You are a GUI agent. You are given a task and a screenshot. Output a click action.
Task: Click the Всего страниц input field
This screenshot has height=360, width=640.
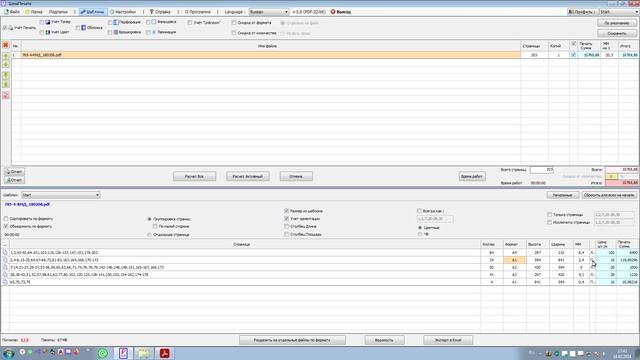coord(542,169)
